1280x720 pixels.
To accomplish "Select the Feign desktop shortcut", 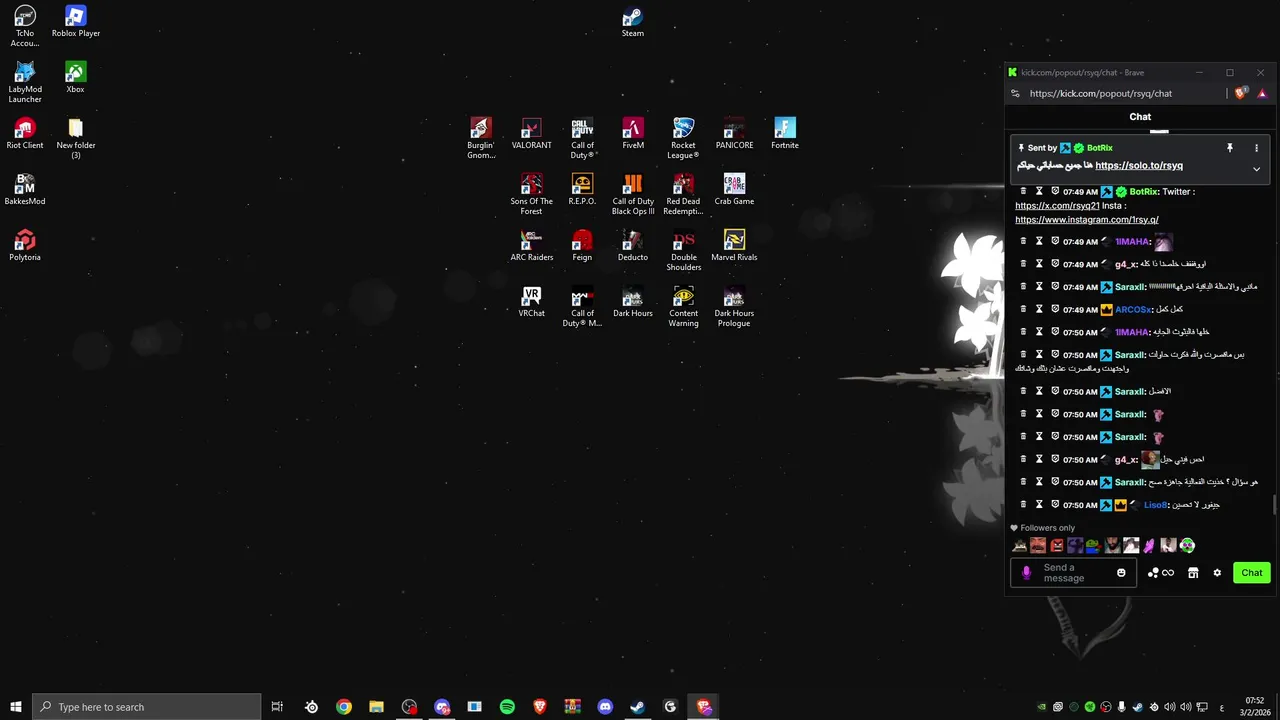I will (582, 246).
